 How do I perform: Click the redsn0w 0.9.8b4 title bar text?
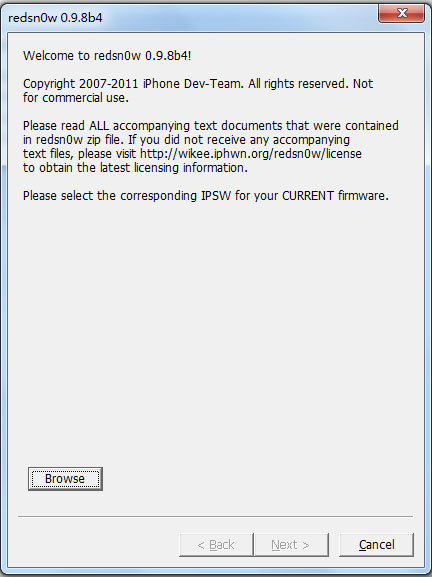(x=55, y=18)
